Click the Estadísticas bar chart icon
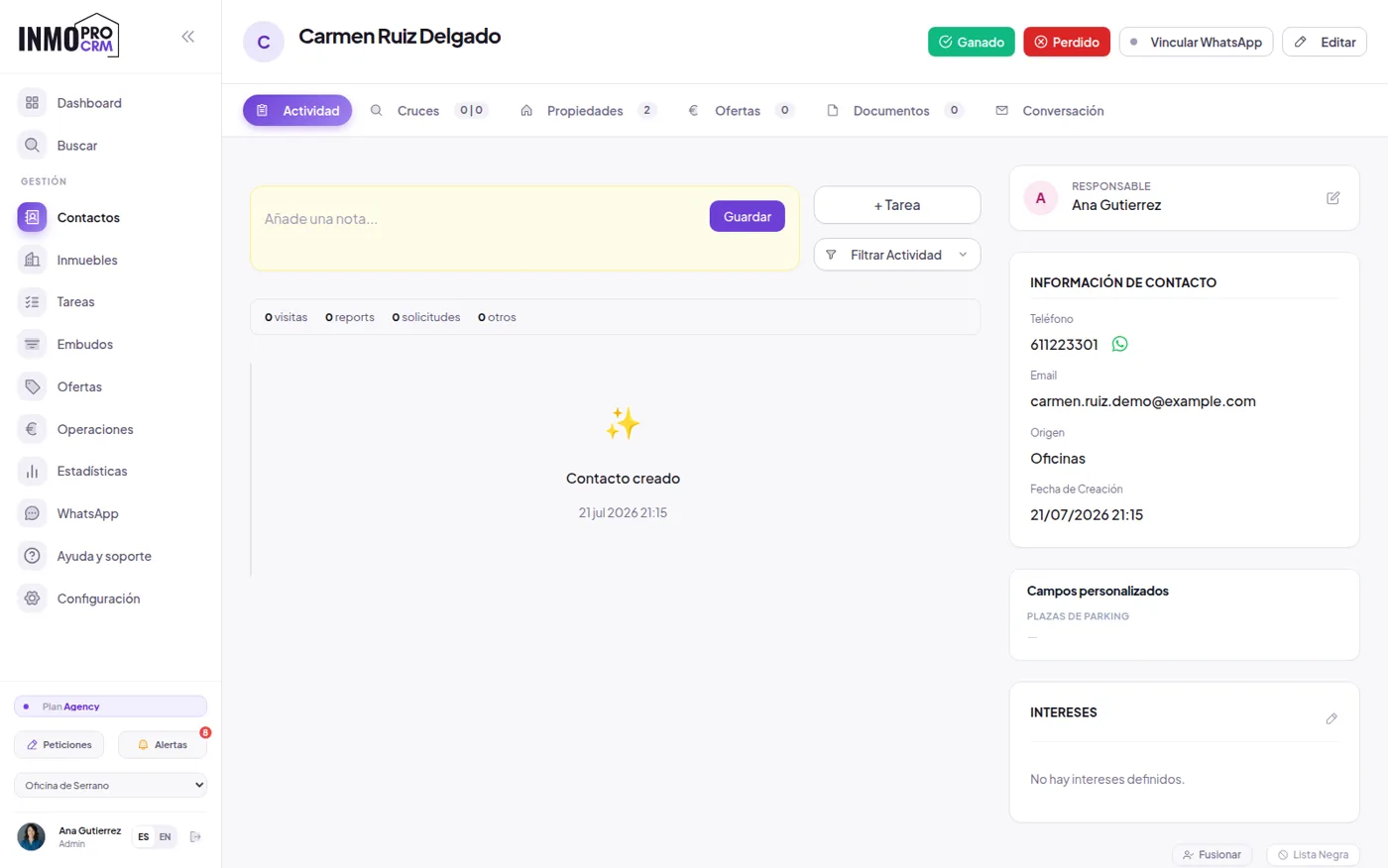The height and width of the screenshot is (868, 1388). click(32, 472)
